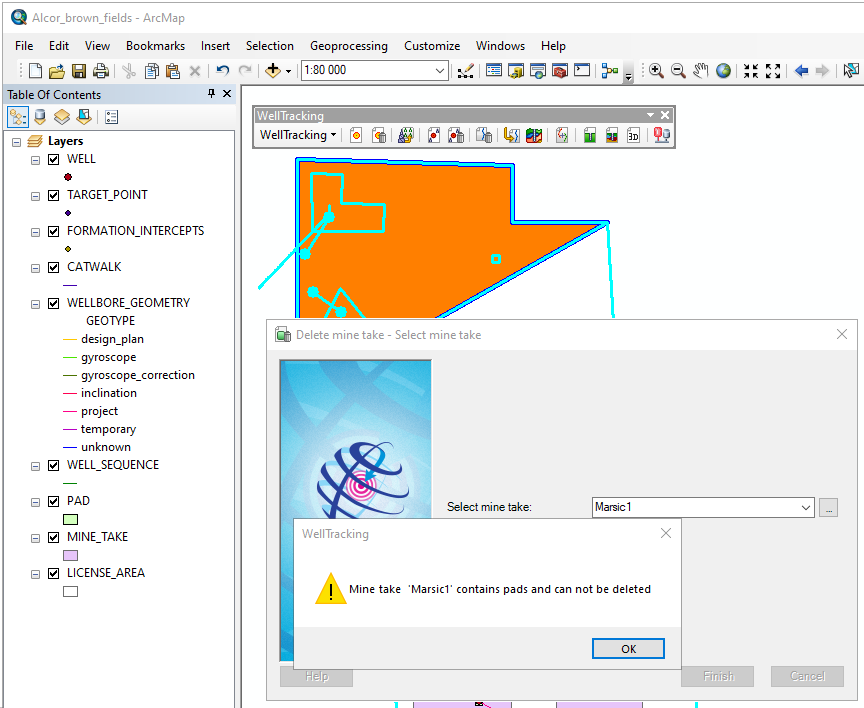This screenshot has height=708, width=864.
Task: Click the Print icon in toolbar
Action: tap(100, 71)
